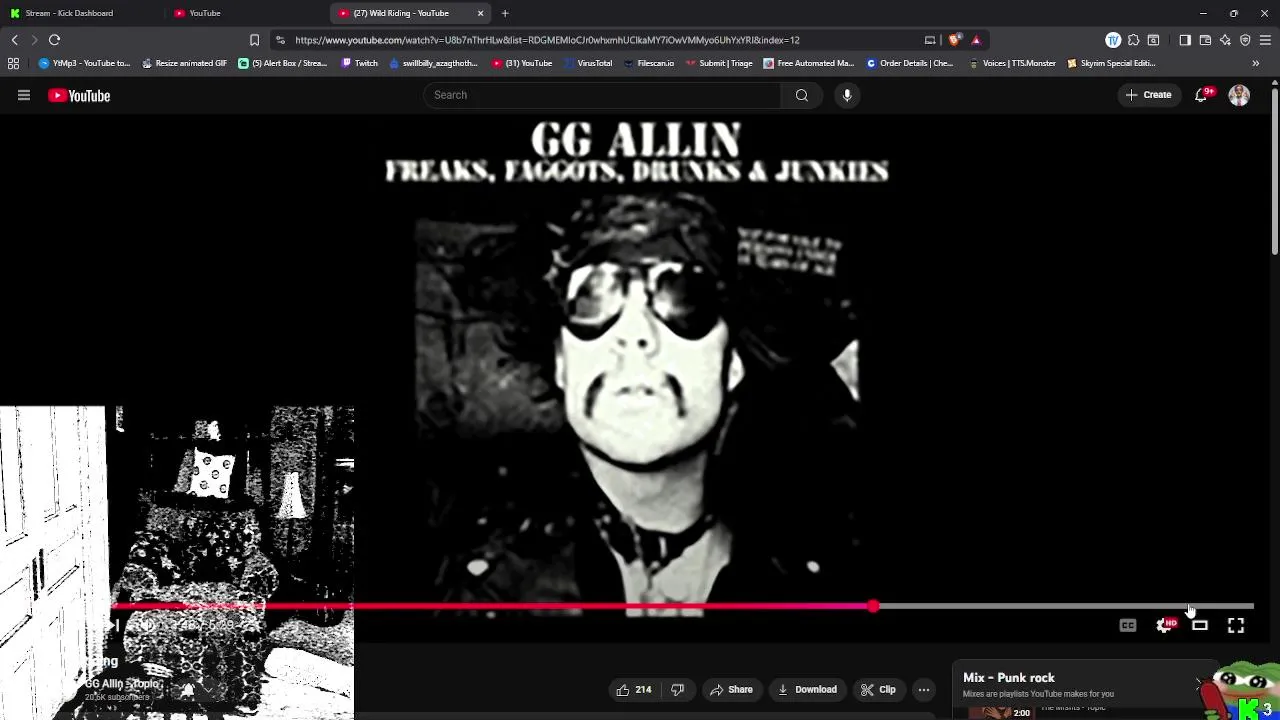
Task: Bookmark this page icon
Action: pos(254,40)
